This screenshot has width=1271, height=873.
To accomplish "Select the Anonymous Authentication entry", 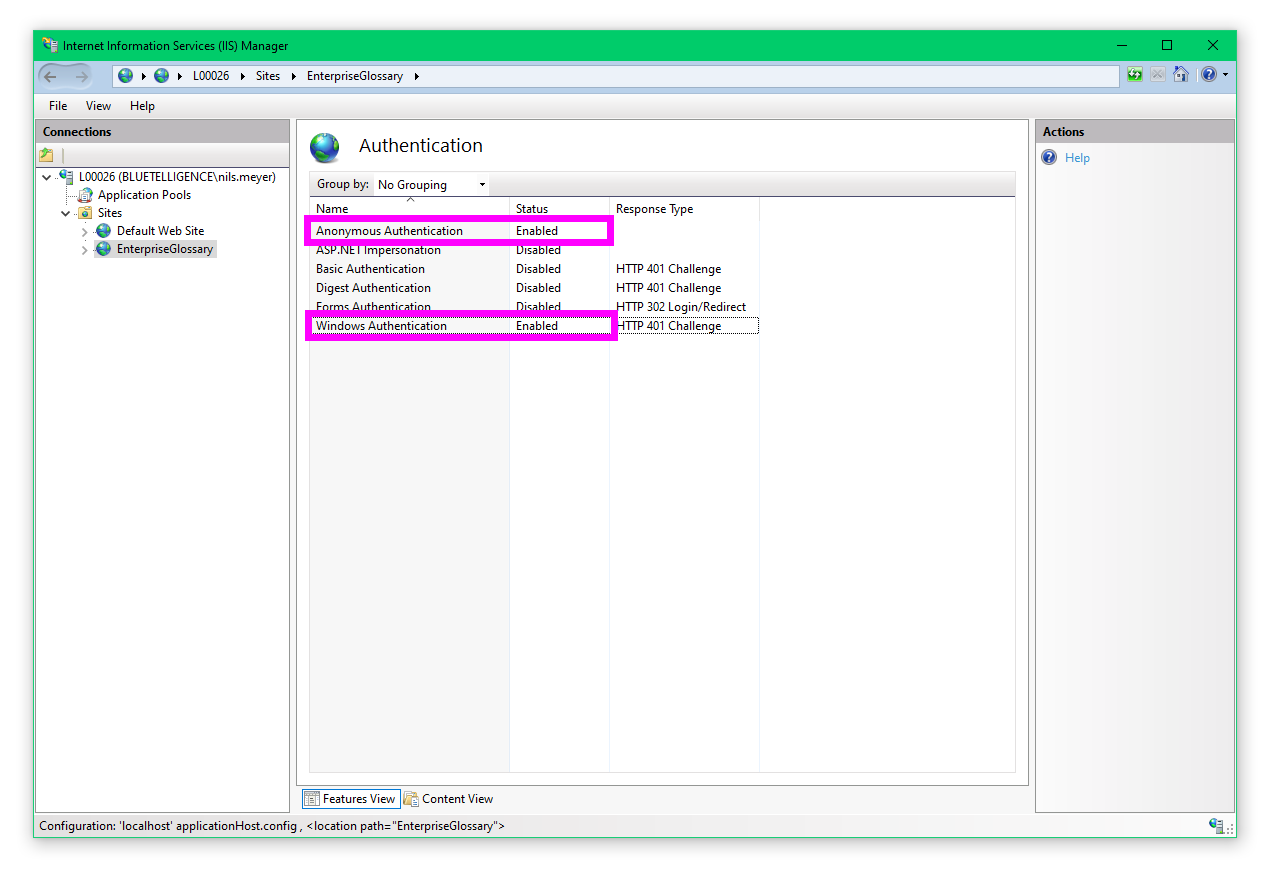I will tap(389, 231).
